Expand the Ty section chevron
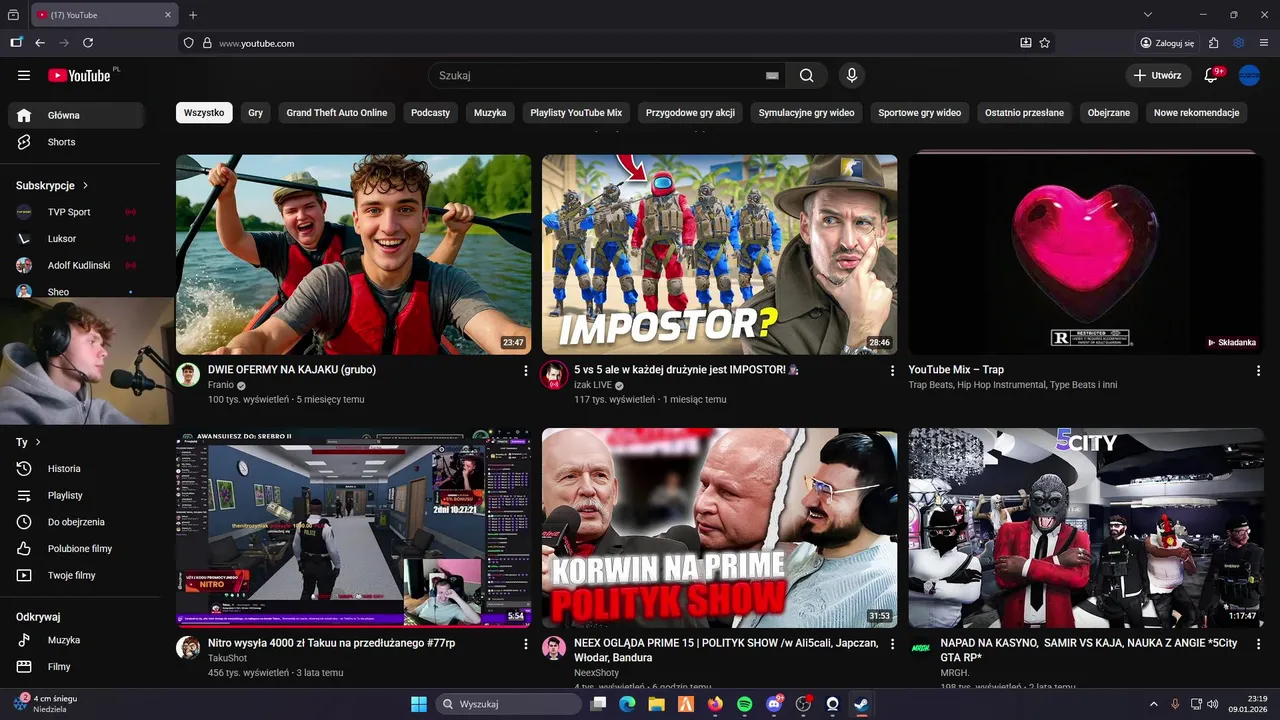The image size is (1280, 720). [x=38, y=442]
